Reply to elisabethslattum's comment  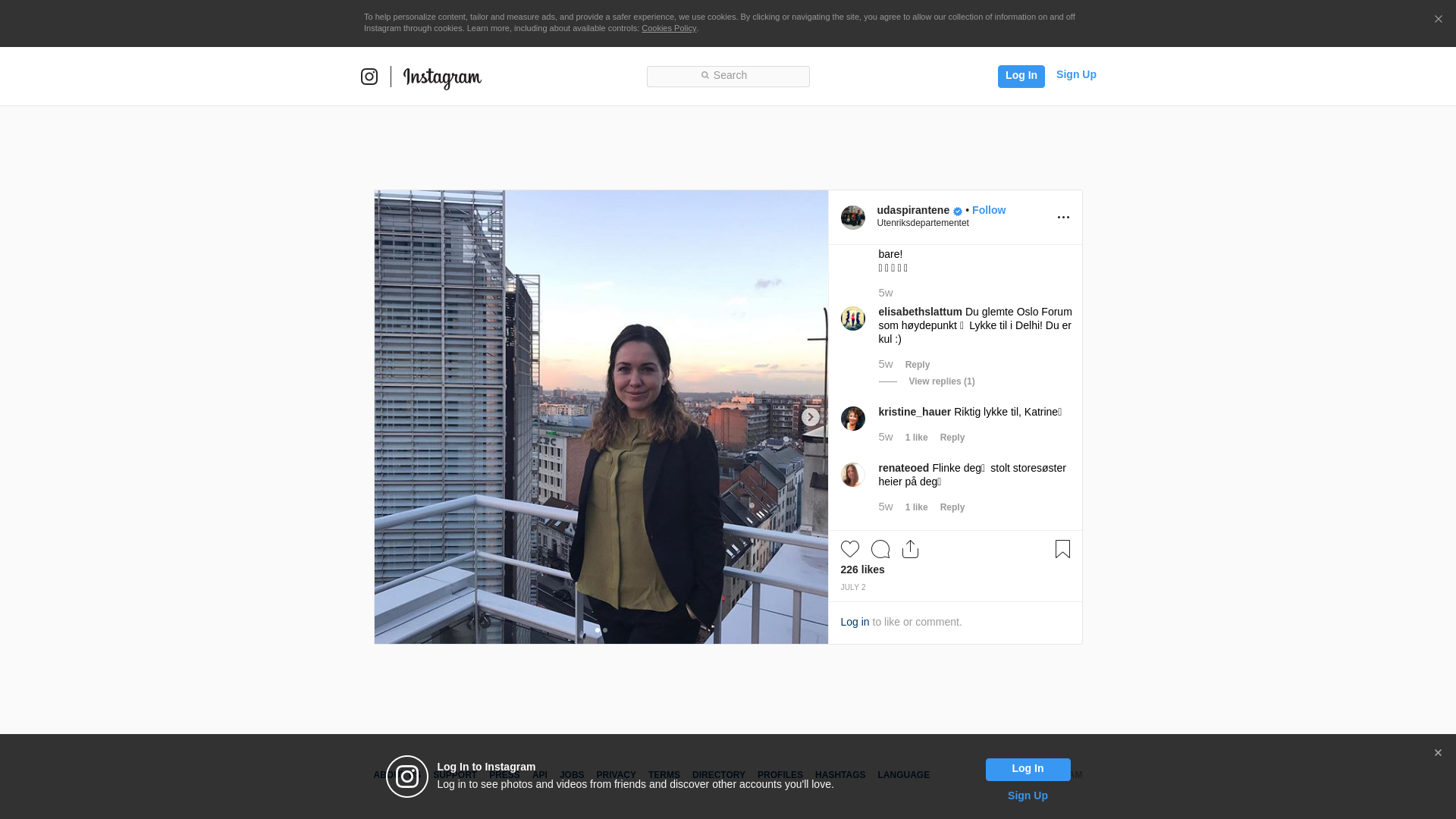click(x=918, y=365)
